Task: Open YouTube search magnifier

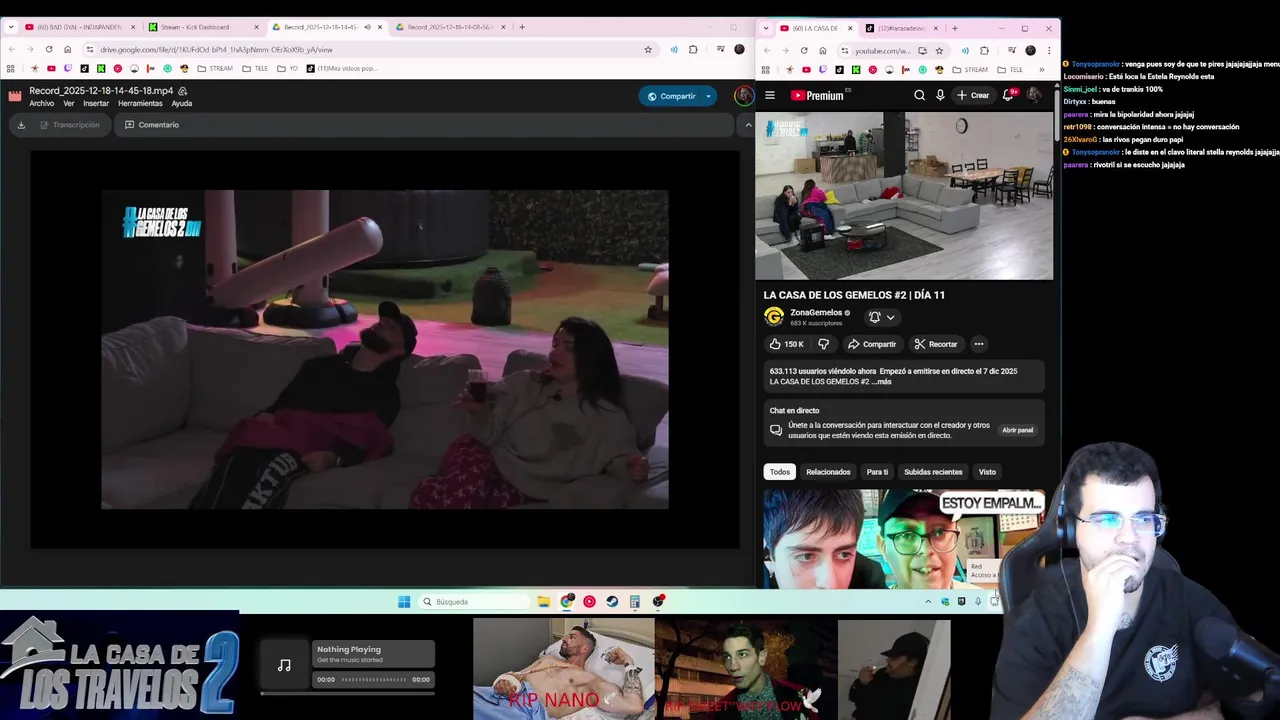Action: point(919,95)
